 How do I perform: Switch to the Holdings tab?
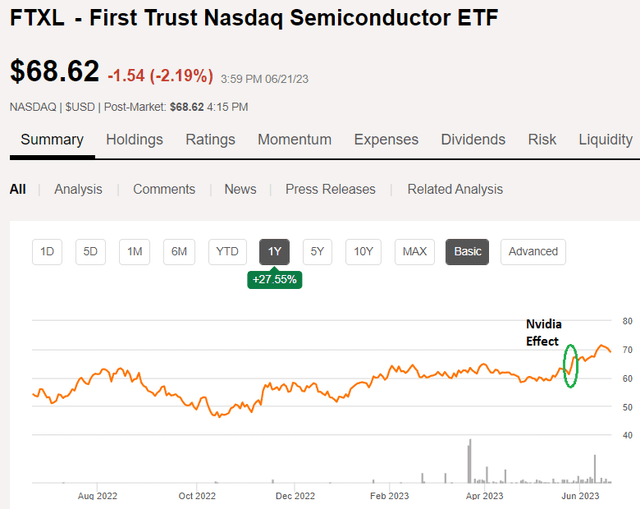pyautogui.click(x=134, y=140)
